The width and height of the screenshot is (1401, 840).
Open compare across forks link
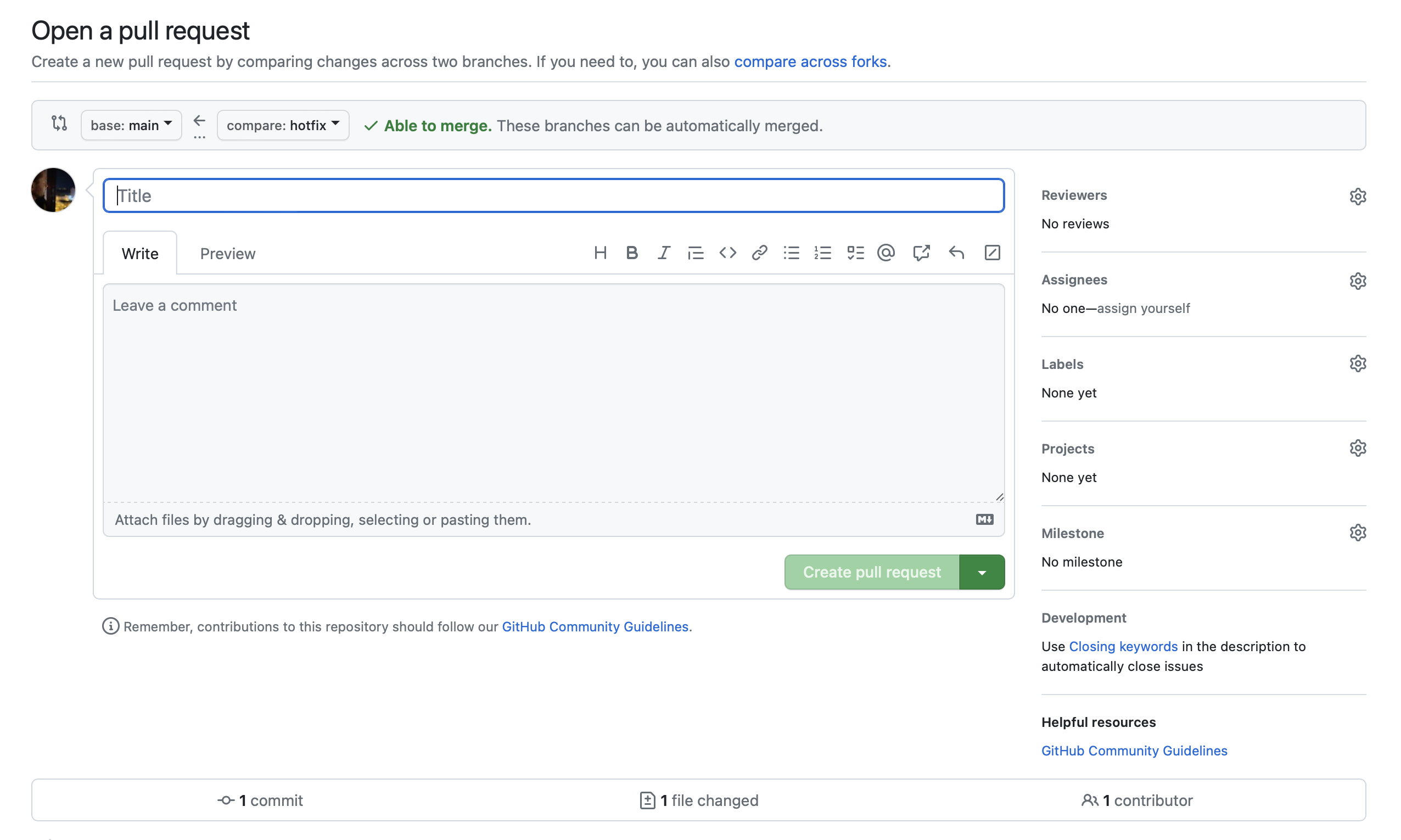point(810,61)
